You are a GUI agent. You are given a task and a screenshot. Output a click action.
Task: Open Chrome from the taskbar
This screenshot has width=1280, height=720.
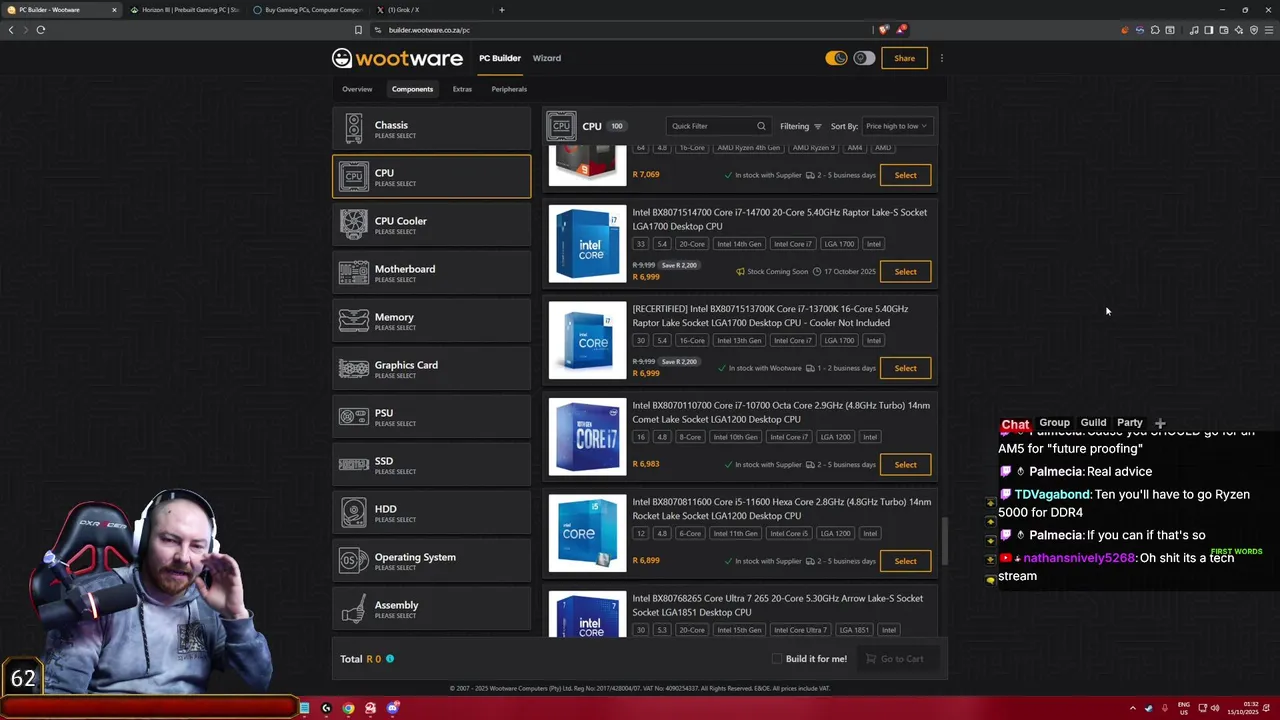[348, 708]
